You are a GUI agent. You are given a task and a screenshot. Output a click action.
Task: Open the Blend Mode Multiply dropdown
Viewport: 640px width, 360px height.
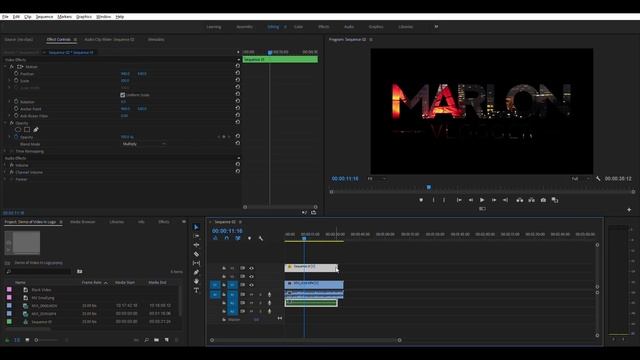click(x=144, y=144)
